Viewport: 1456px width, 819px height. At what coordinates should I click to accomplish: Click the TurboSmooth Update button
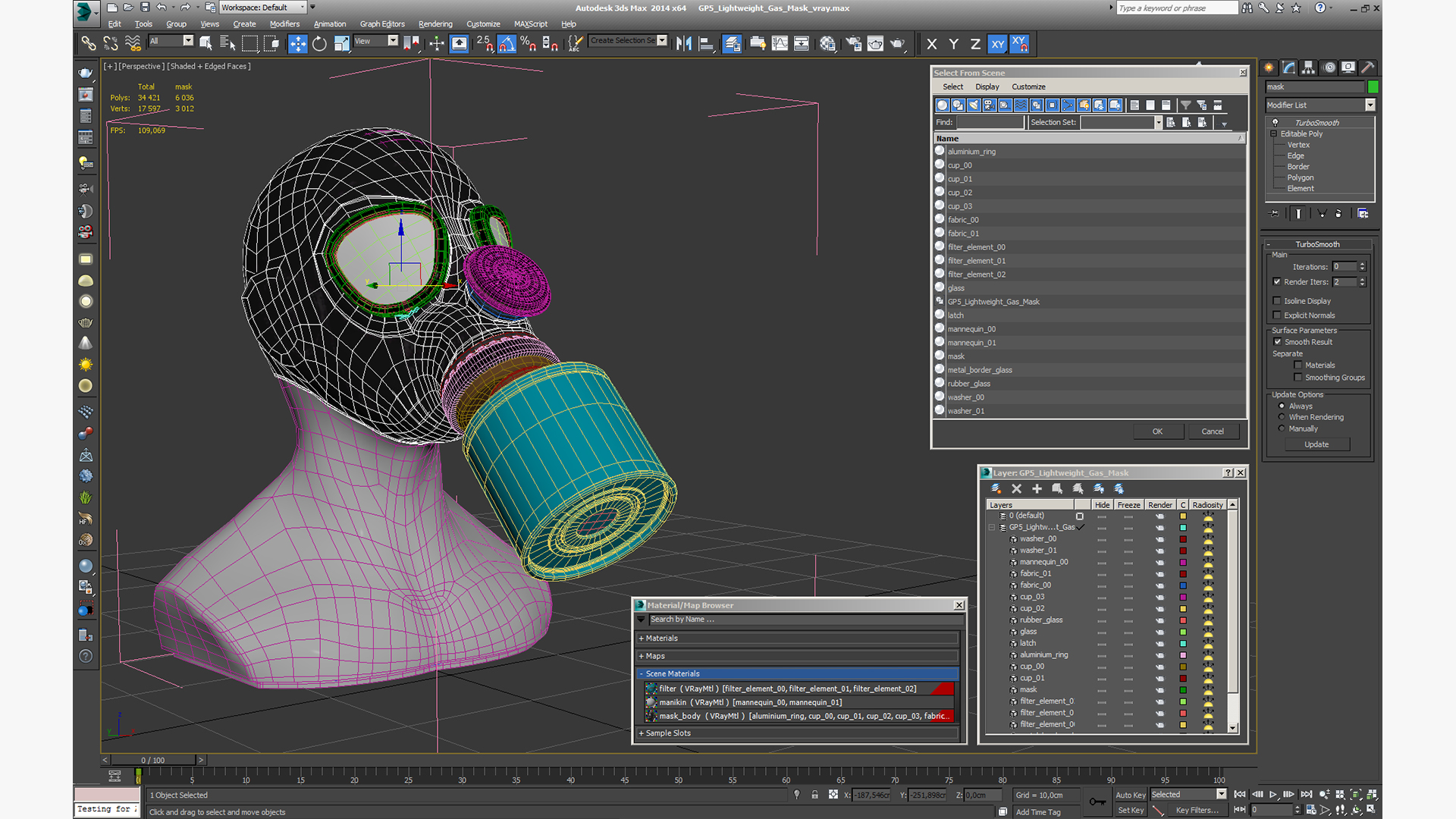point(1316,444)
